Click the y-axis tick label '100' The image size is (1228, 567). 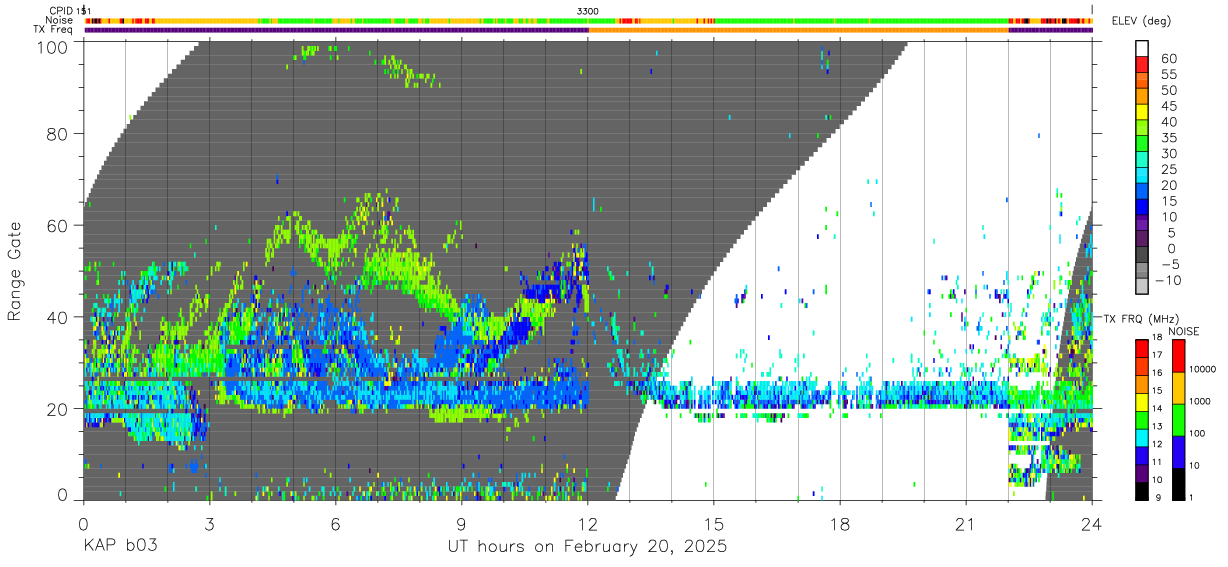[50, 47]
